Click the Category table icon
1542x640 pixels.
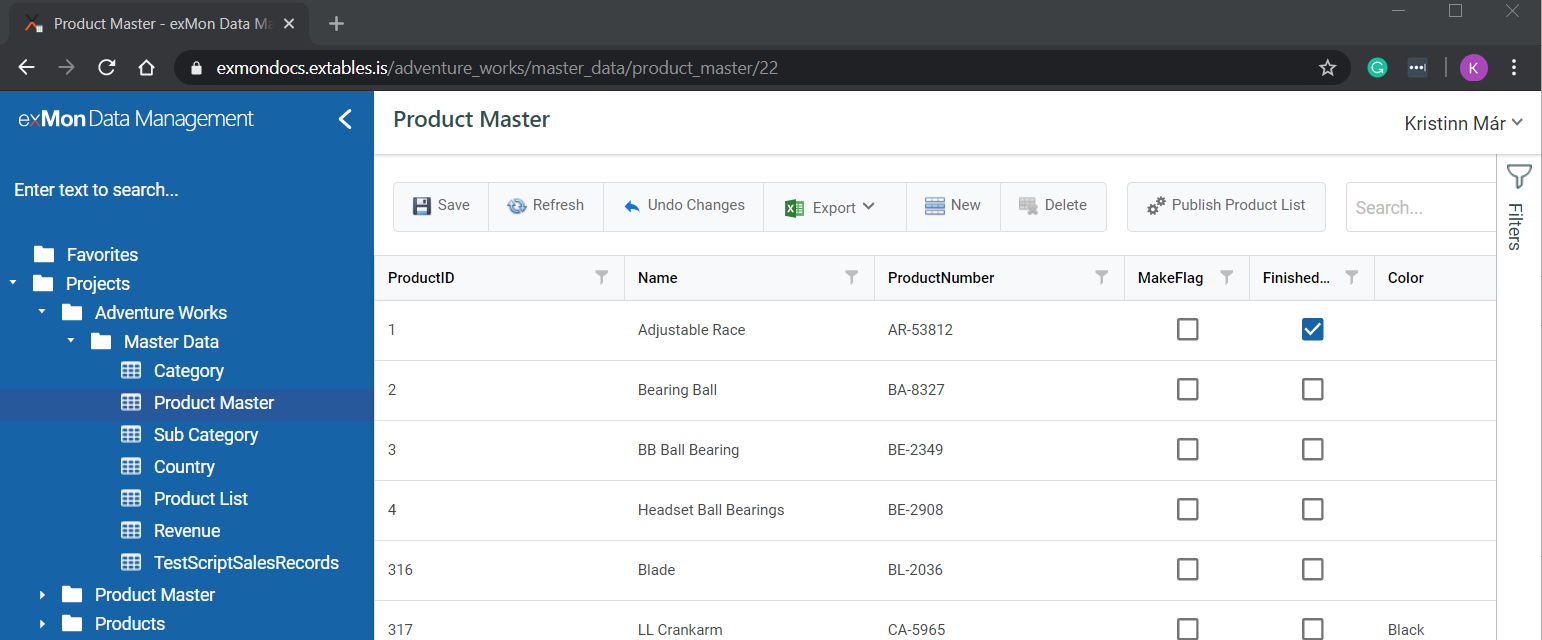pyautogui.click(x=131, y=371)
